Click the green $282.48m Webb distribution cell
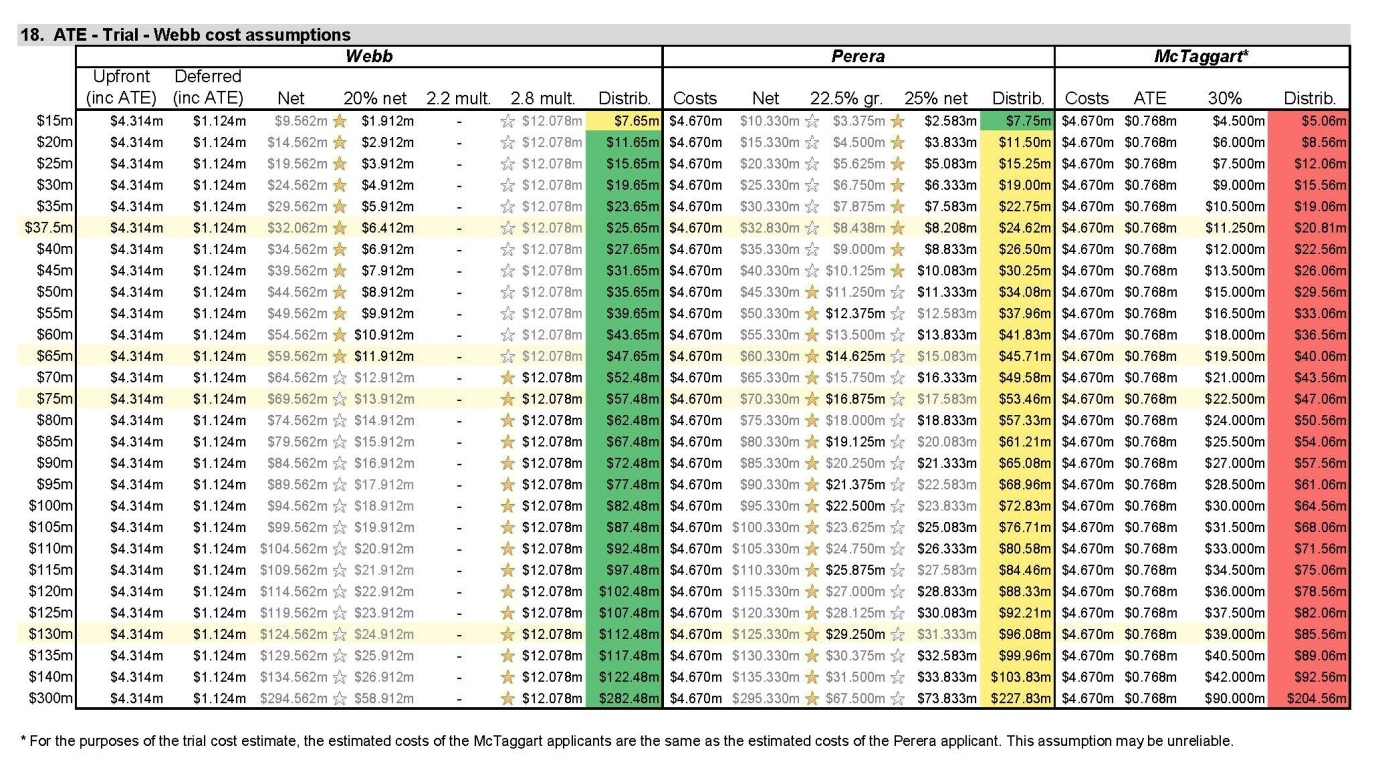1378x772 pixels. pos(623,697)
